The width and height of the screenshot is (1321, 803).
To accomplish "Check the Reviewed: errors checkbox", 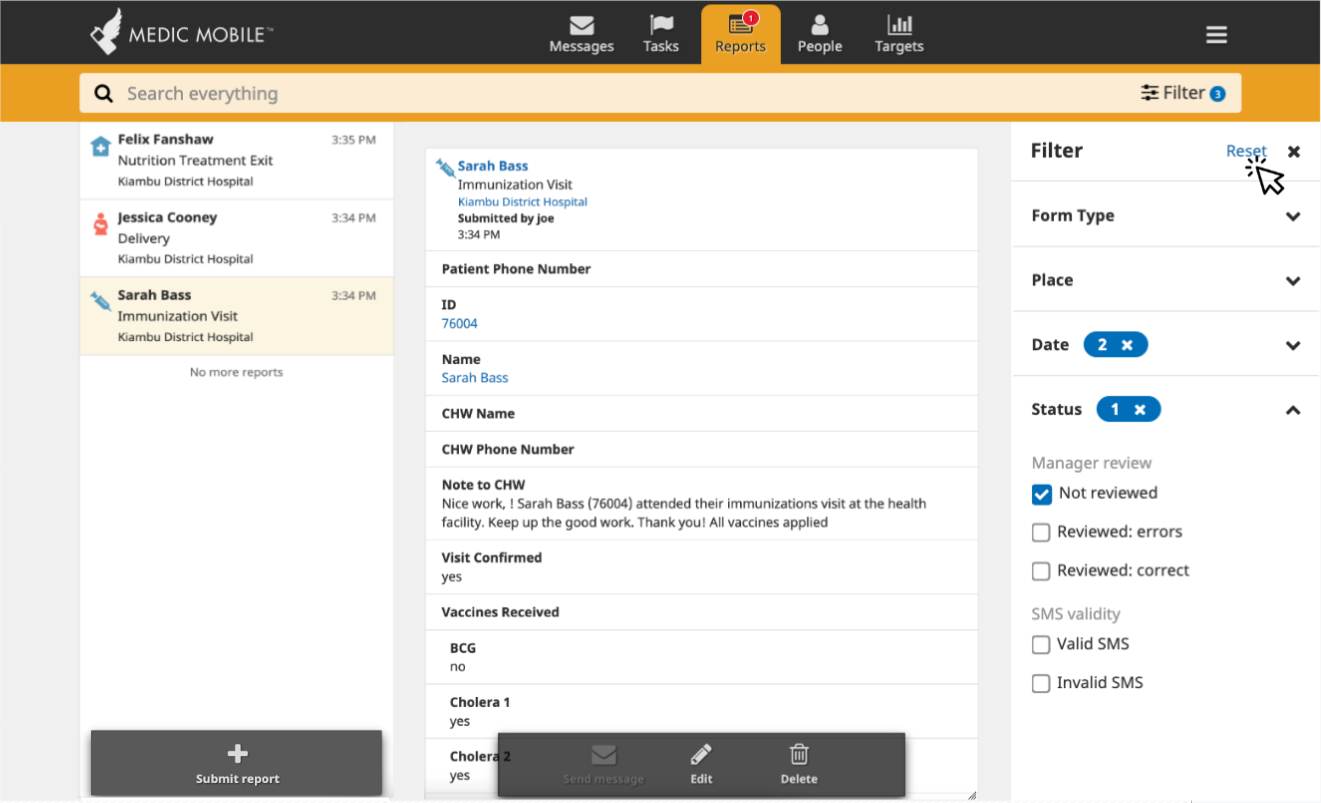I will [x=1041, y=532].
